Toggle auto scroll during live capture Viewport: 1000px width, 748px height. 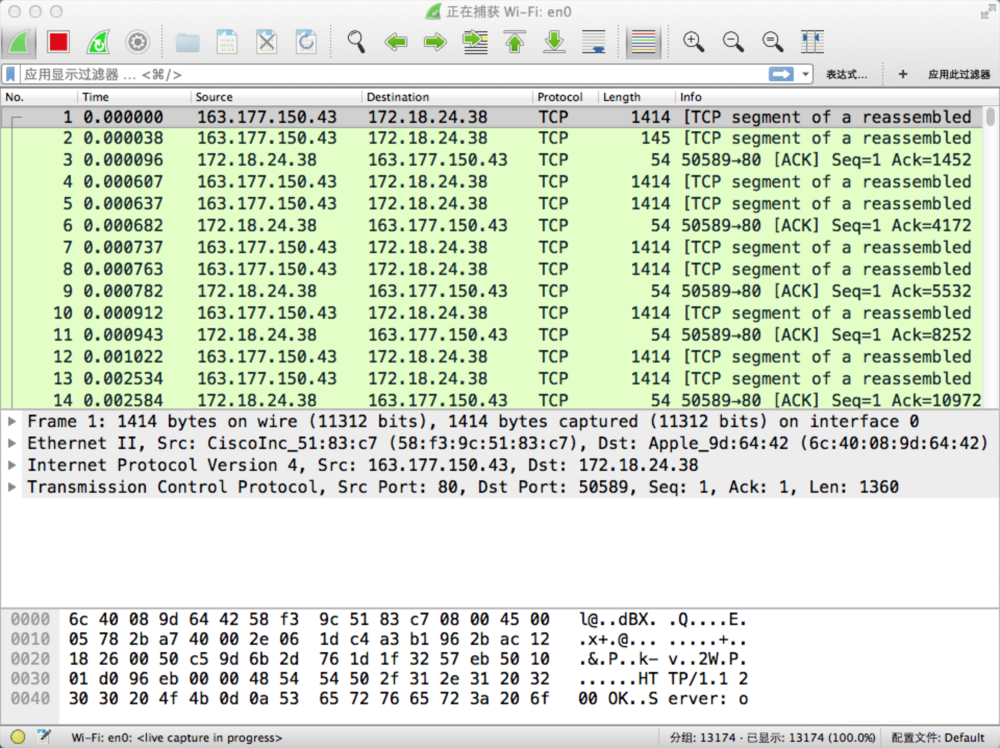[x=594, y=42]
